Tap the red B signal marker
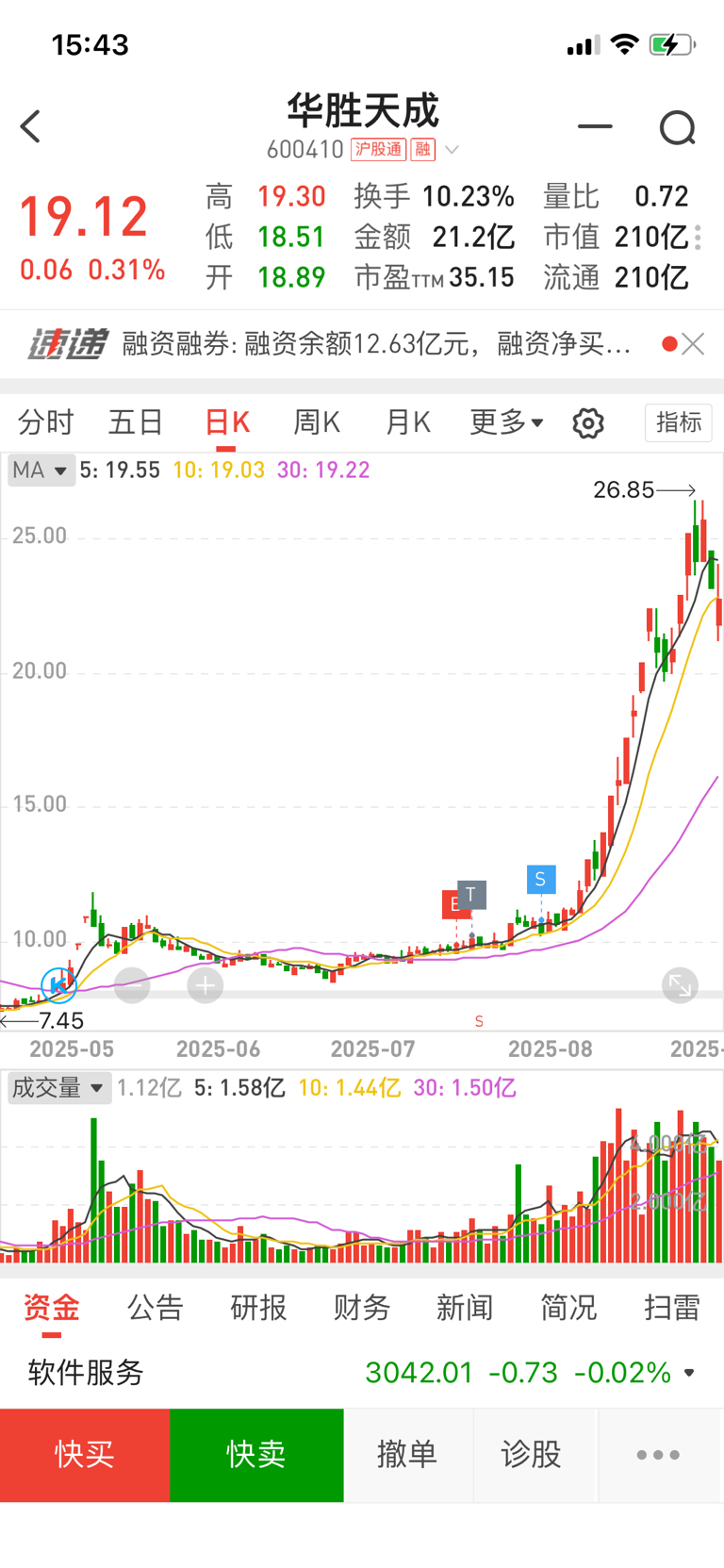 click(x=451, y=904)
